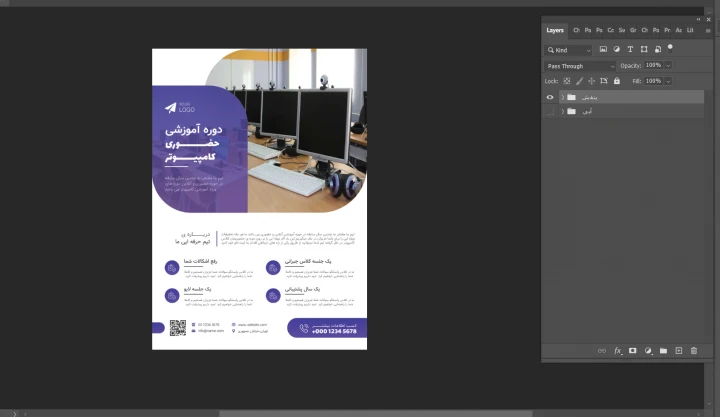Add a layer style with fx icon
Image resolution: width=720 pixels, height=417 pixels.
click(x=618, y=351)
